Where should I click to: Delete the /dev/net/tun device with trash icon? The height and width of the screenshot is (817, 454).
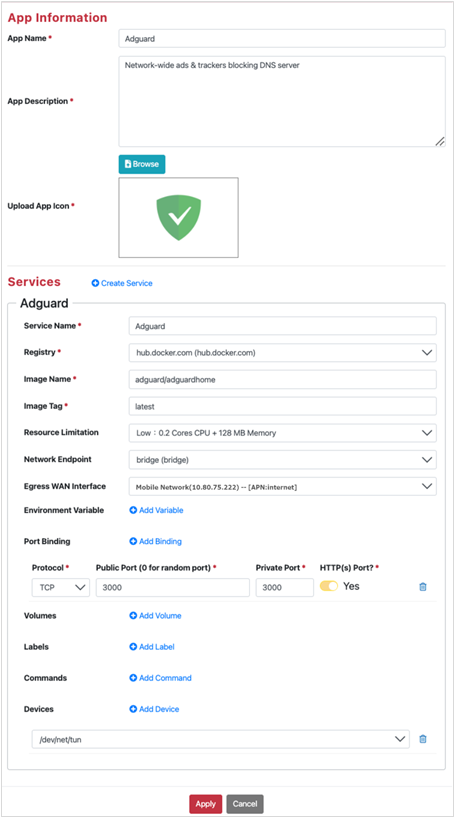(x=423, y=739)
